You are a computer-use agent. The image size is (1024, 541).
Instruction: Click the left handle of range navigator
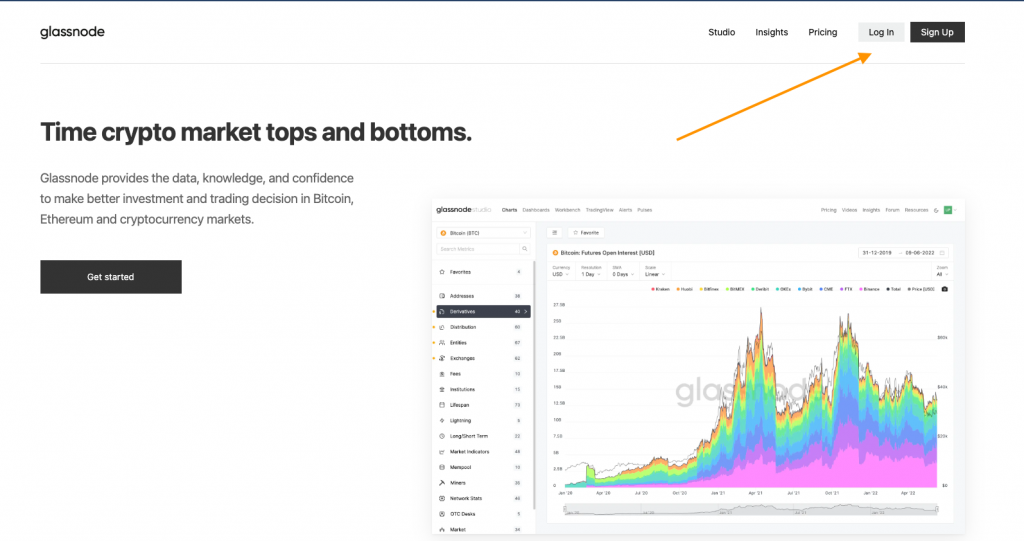pyautogui.click(x=564, y=509)
